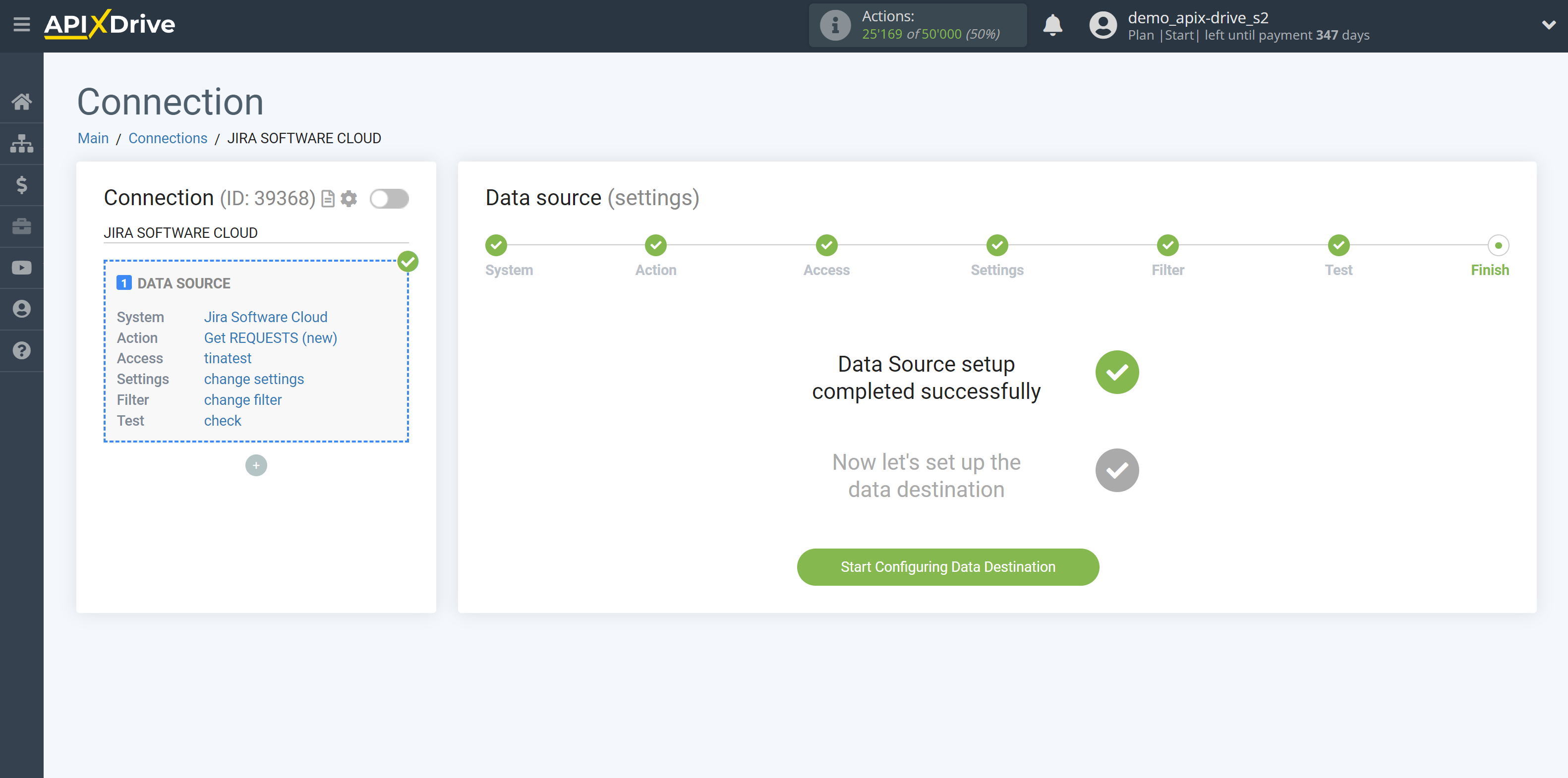Click the connection settings gear icon

[349, 198]
